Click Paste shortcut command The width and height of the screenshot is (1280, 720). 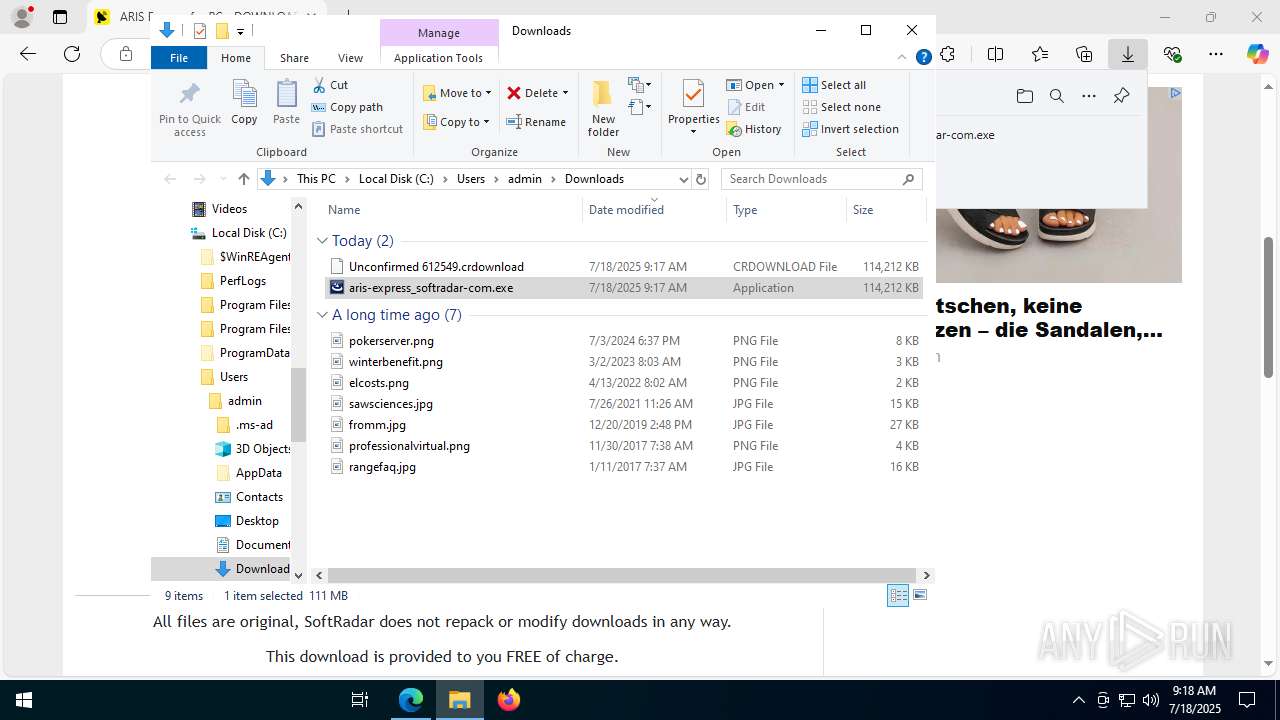click(357, 129)
